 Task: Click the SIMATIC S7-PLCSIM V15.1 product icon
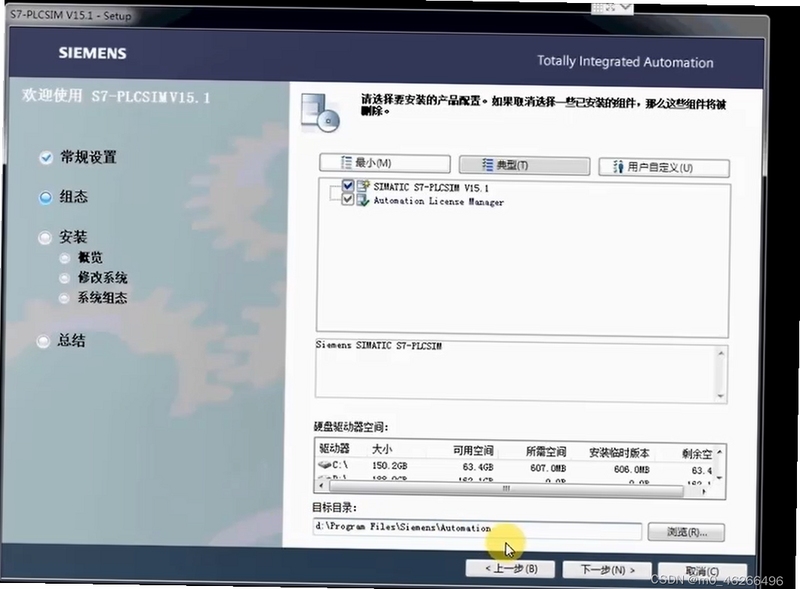pos(363,186)
